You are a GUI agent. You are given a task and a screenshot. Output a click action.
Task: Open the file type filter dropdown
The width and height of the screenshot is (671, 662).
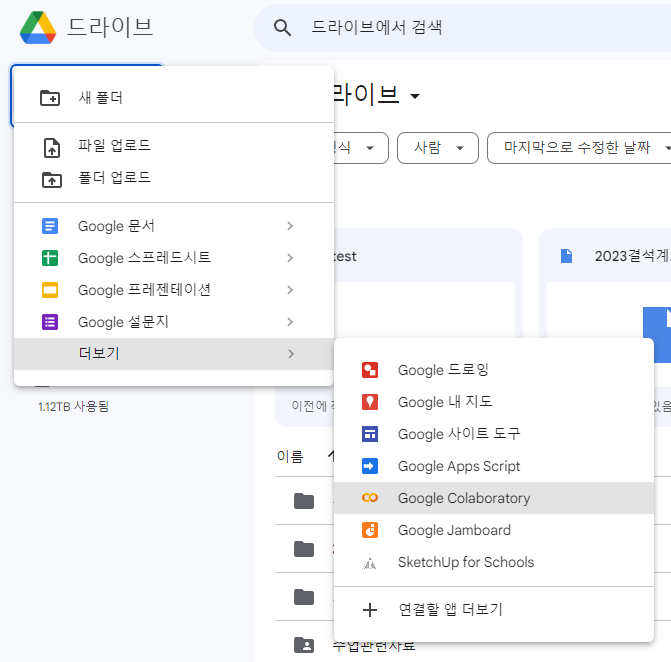(361, 148)
